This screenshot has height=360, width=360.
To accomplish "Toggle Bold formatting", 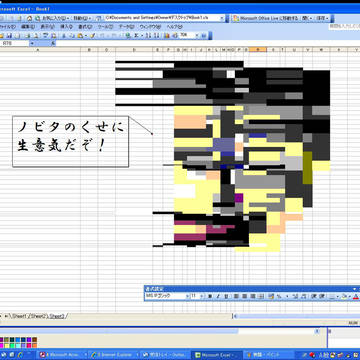I will (210, 296).
